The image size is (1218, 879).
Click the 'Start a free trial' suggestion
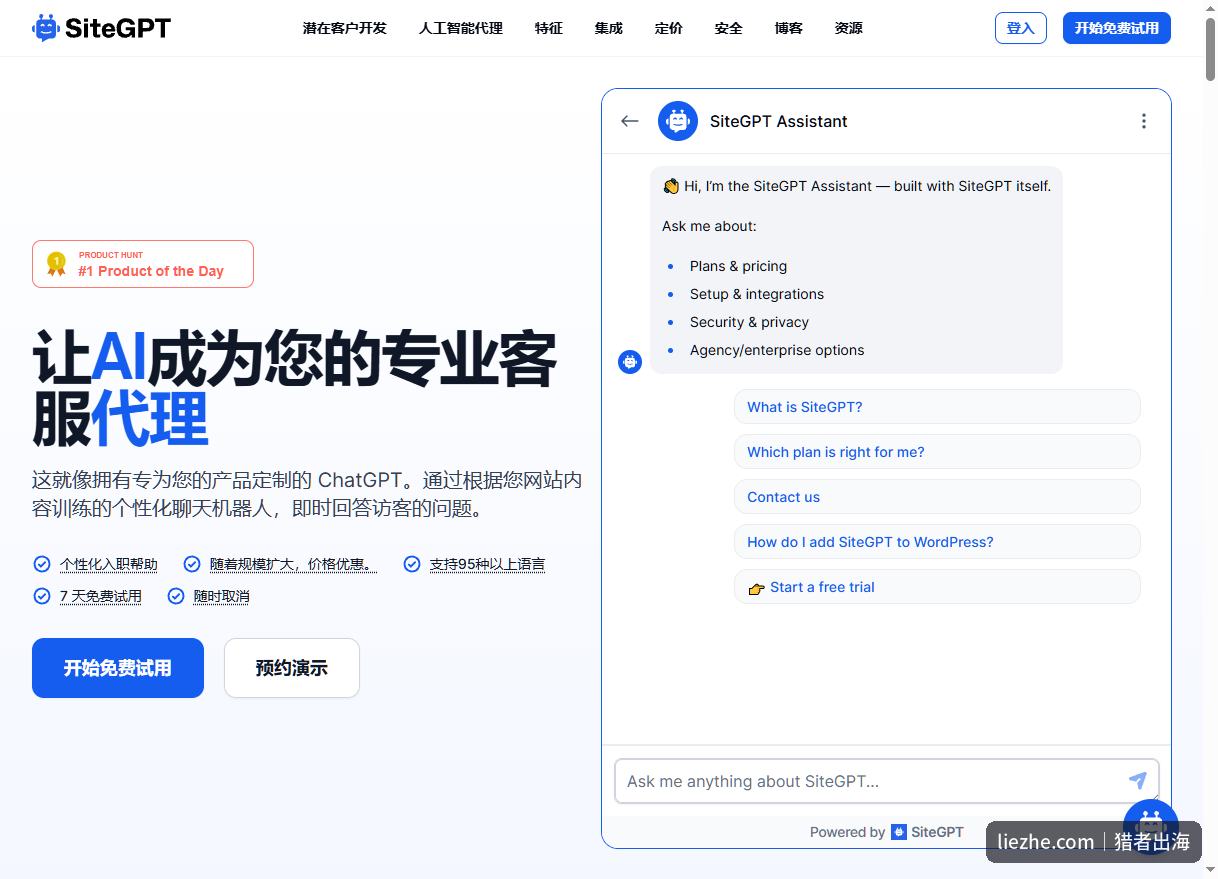(937, 587)
